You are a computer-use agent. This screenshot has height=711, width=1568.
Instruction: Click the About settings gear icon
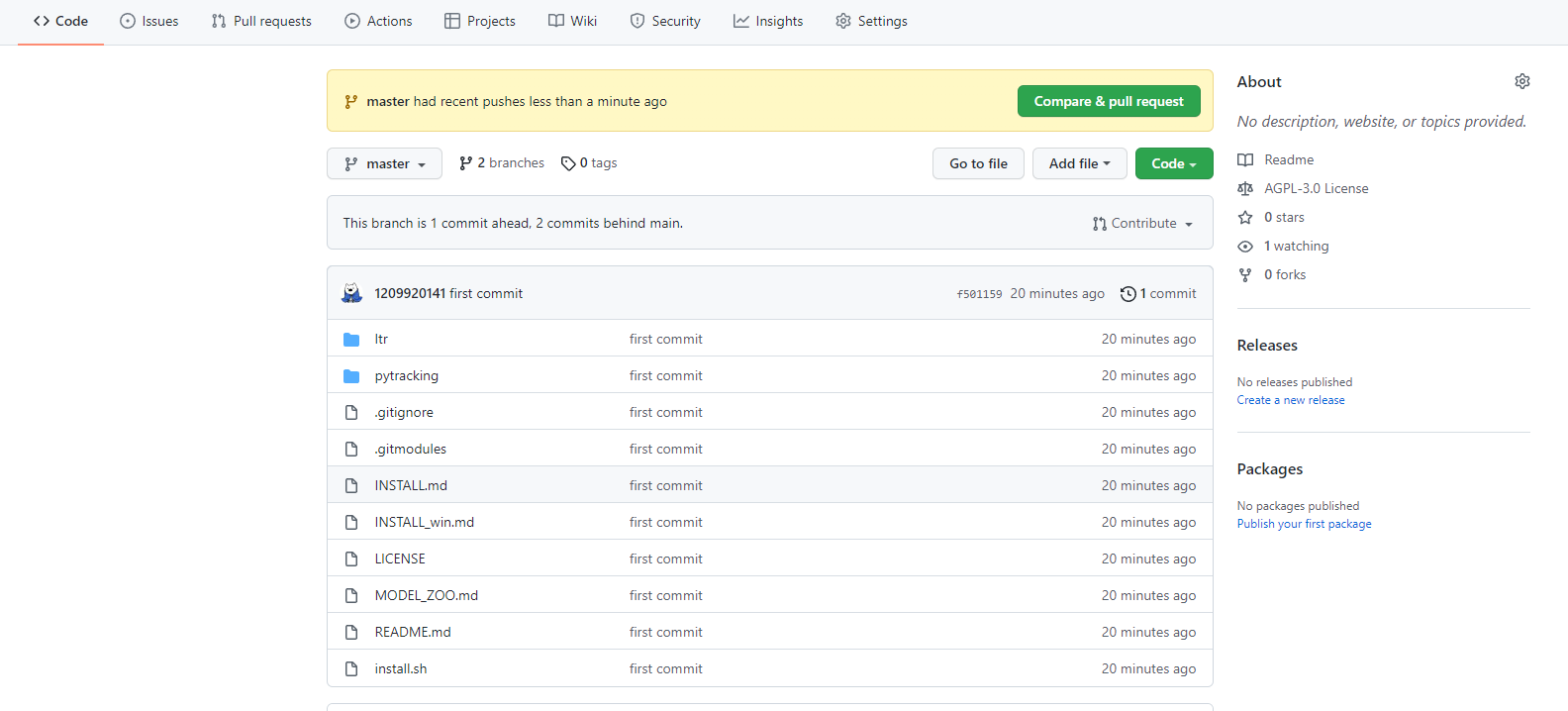1522,81
